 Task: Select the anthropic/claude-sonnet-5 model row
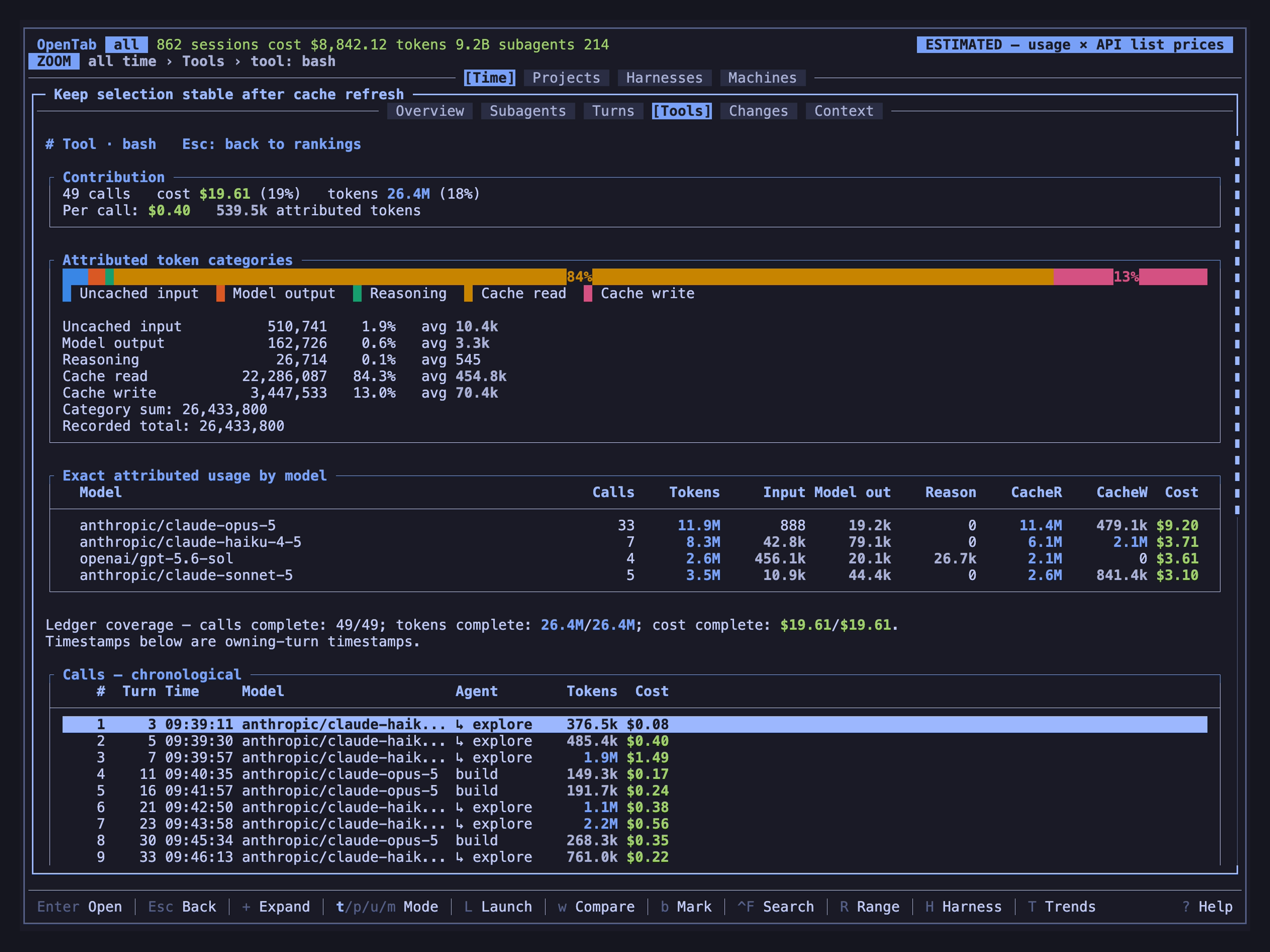coord(635,575)
